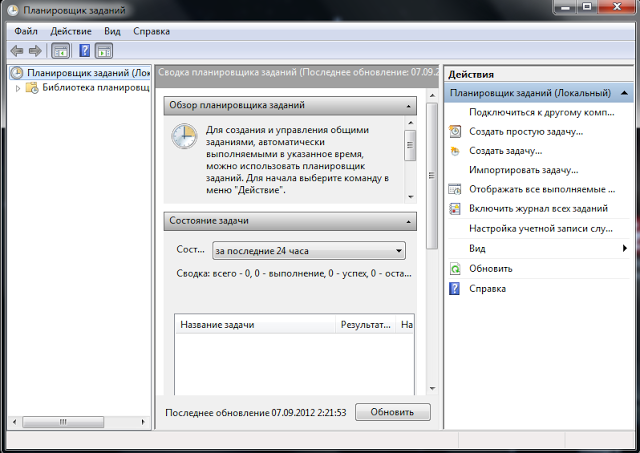Collapse the Состояние задачи section
The width and height of the screenshot is (640, 453).
pyautogui.click(x=409, y=222)
